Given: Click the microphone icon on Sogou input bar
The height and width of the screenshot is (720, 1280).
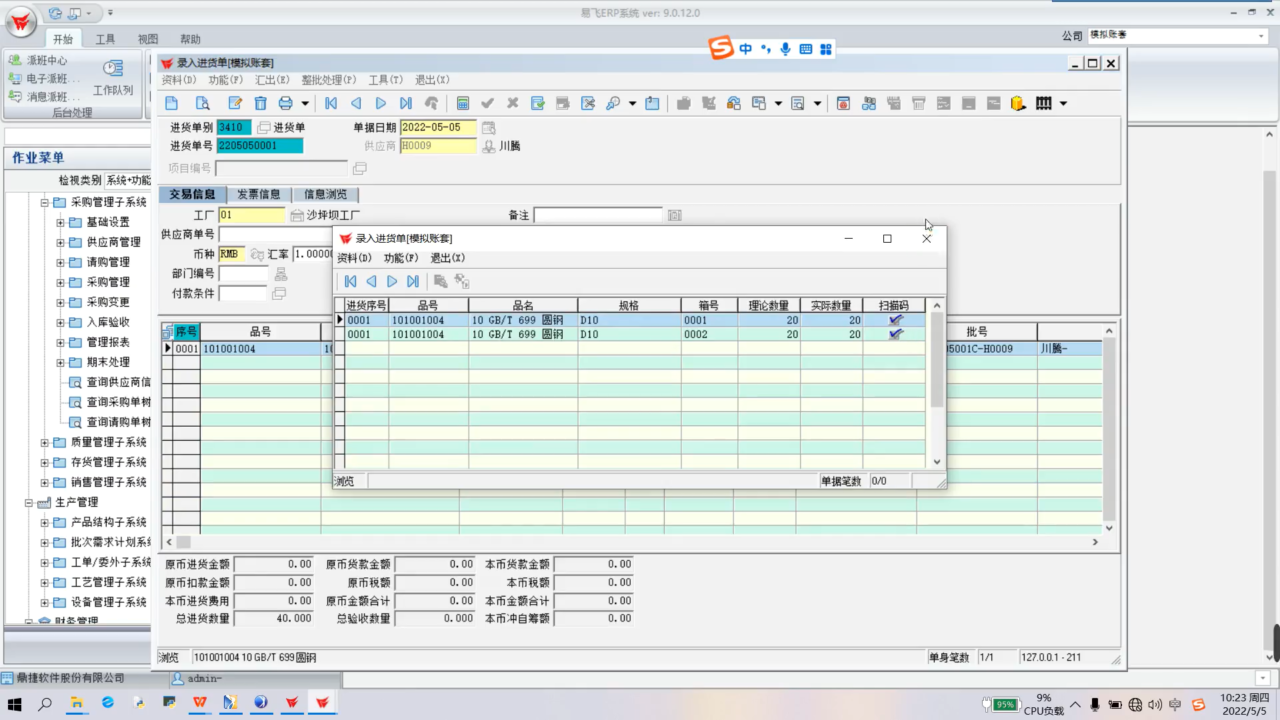Looking at the screenshot, I should pos(785,49).
